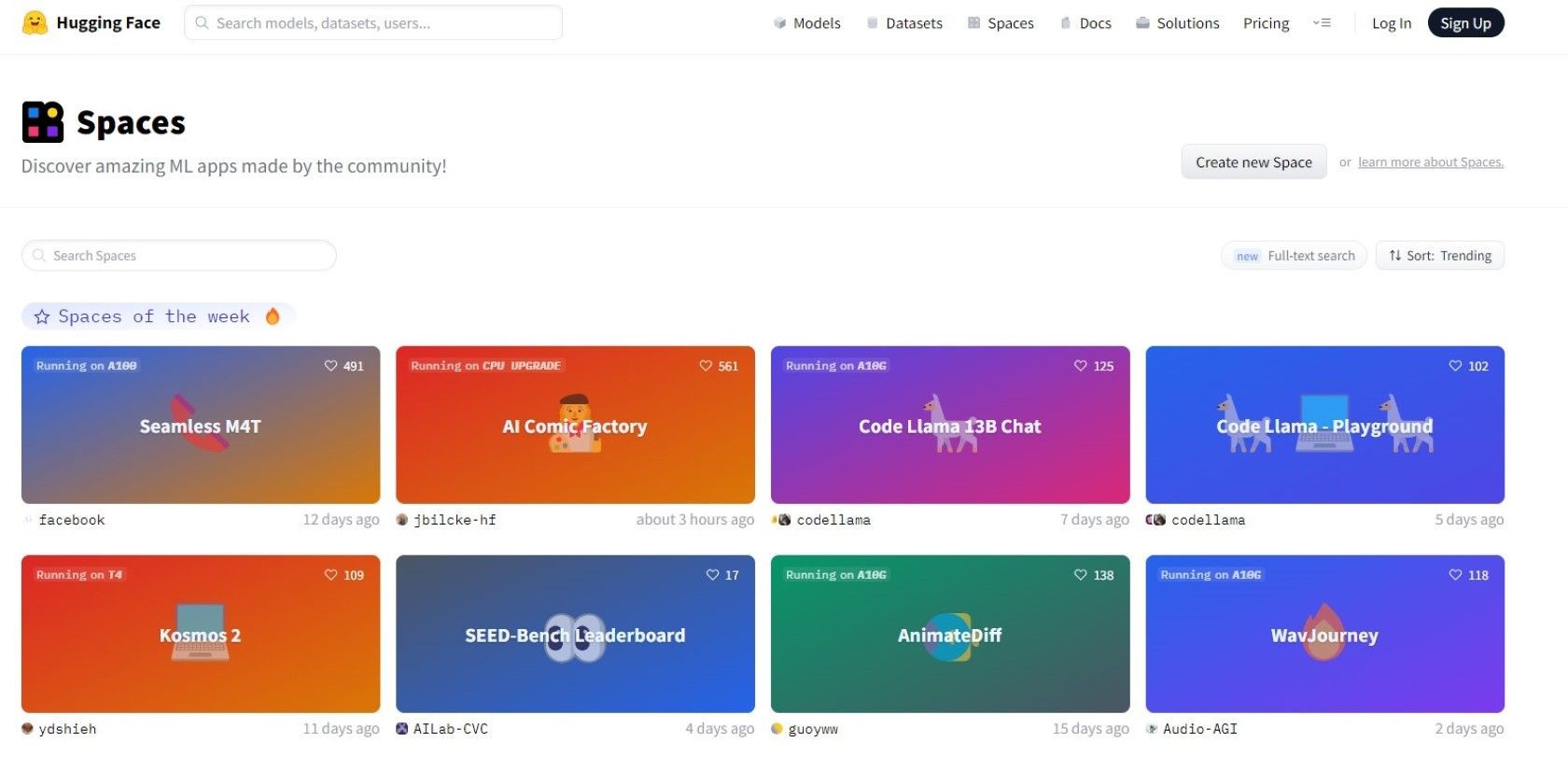Open the WavJourney space card
The height and width of the screenshot is (784, 1568).
[x=1324, y=634]
